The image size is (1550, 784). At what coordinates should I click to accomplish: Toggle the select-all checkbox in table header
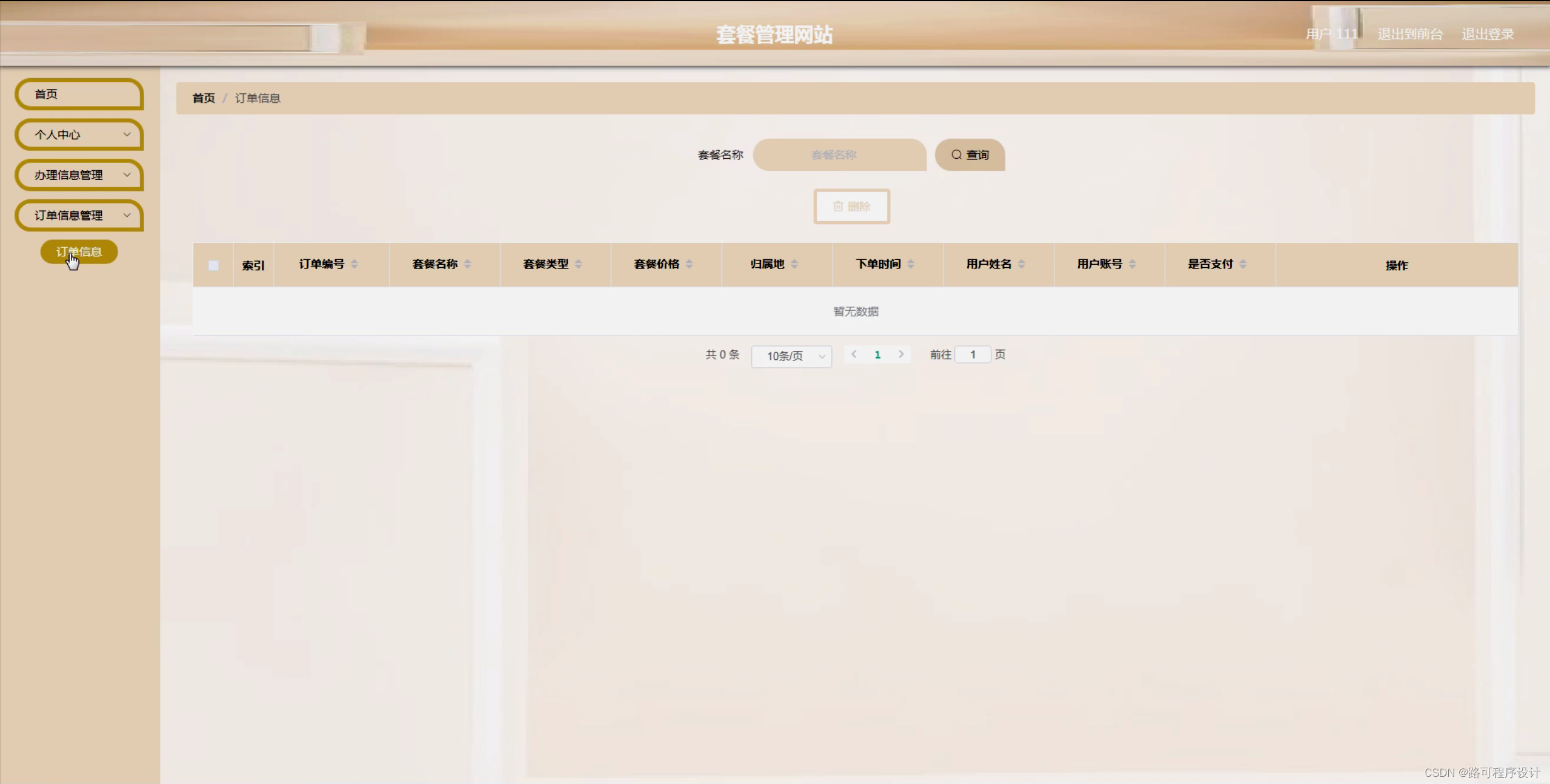click(x=213, y=265)
